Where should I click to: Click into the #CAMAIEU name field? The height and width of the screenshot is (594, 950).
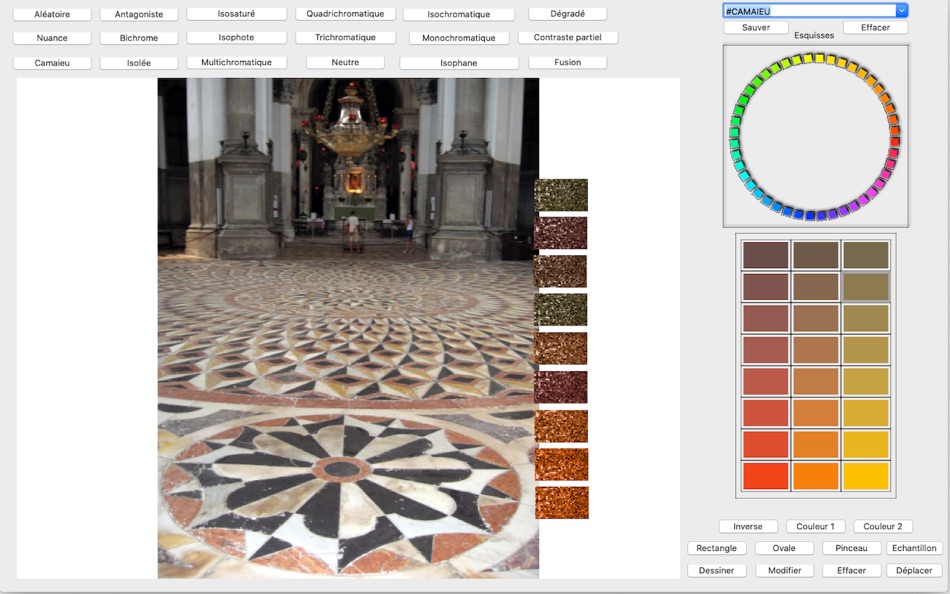(809, 10)
